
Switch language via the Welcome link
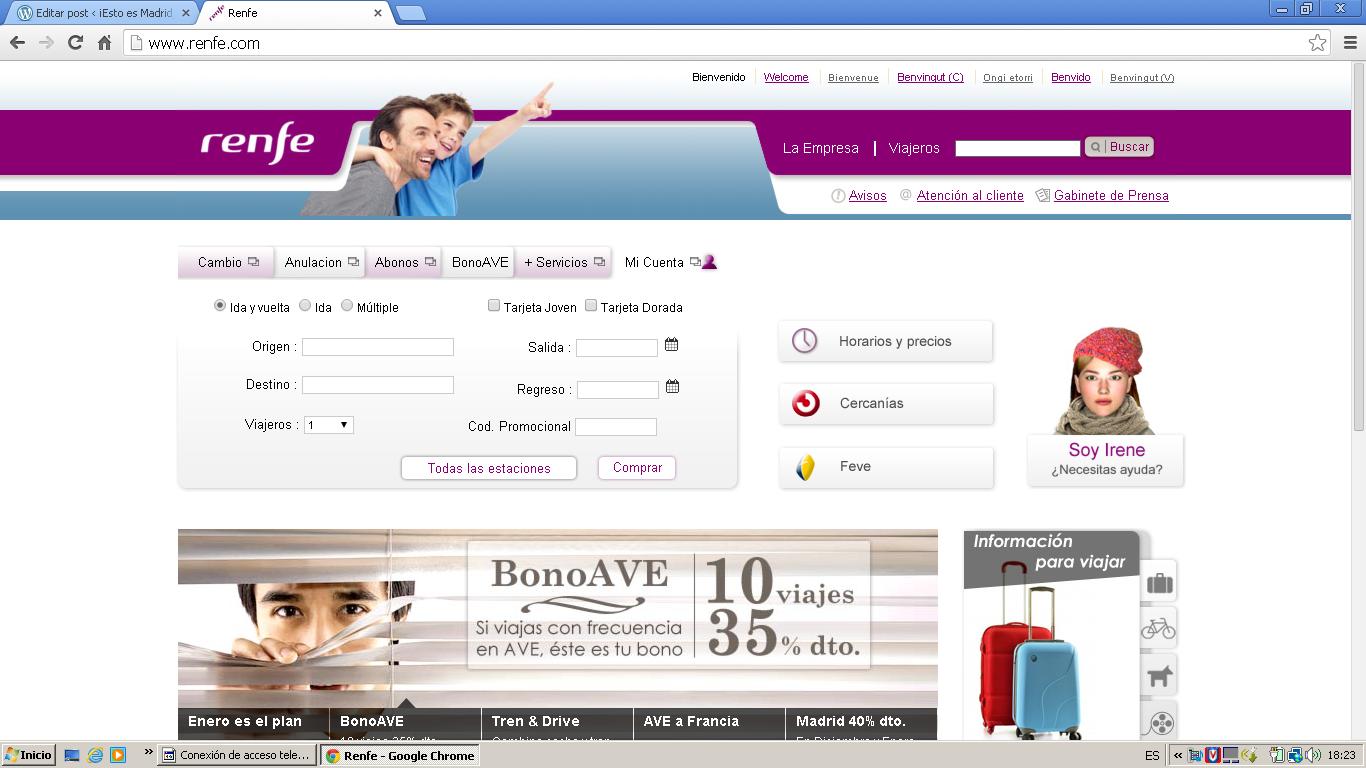pyautogui.click(x=786, y=77)
